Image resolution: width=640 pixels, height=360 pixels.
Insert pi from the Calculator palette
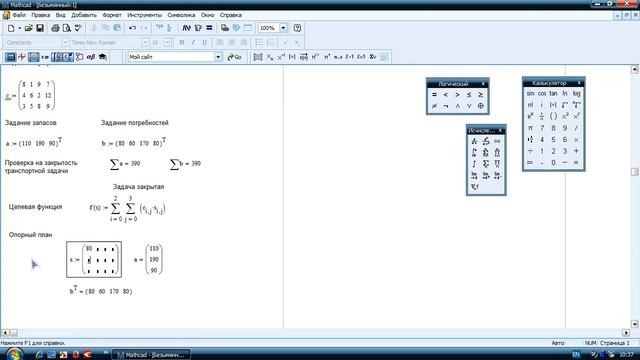[x=530, y=128]
